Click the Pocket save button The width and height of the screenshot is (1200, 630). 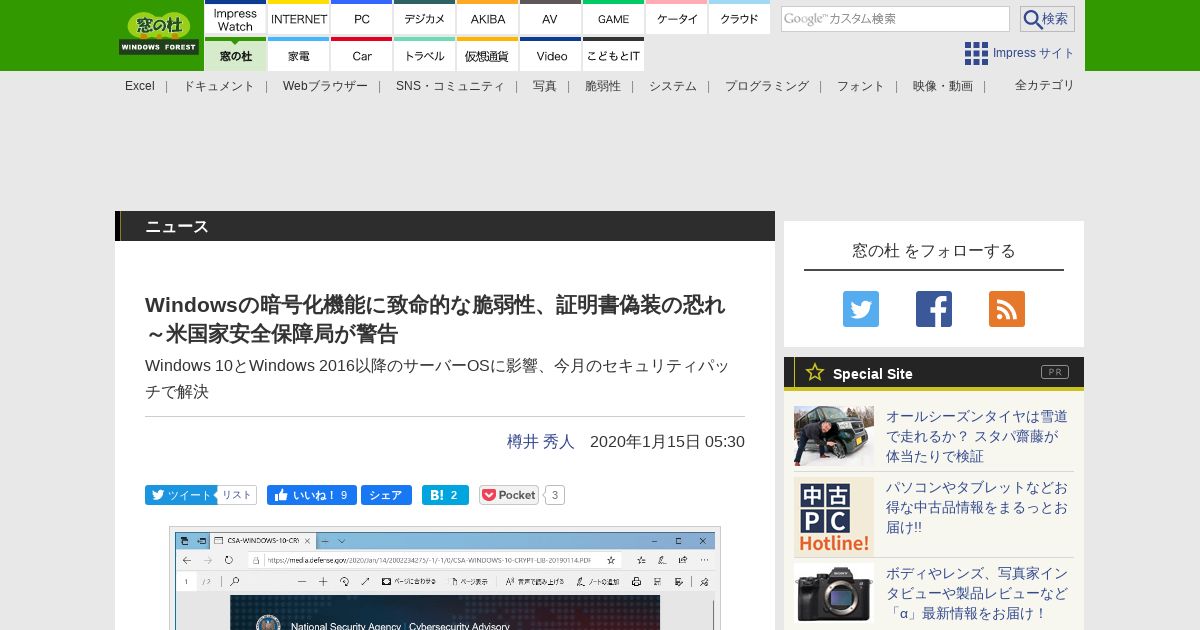509,495
